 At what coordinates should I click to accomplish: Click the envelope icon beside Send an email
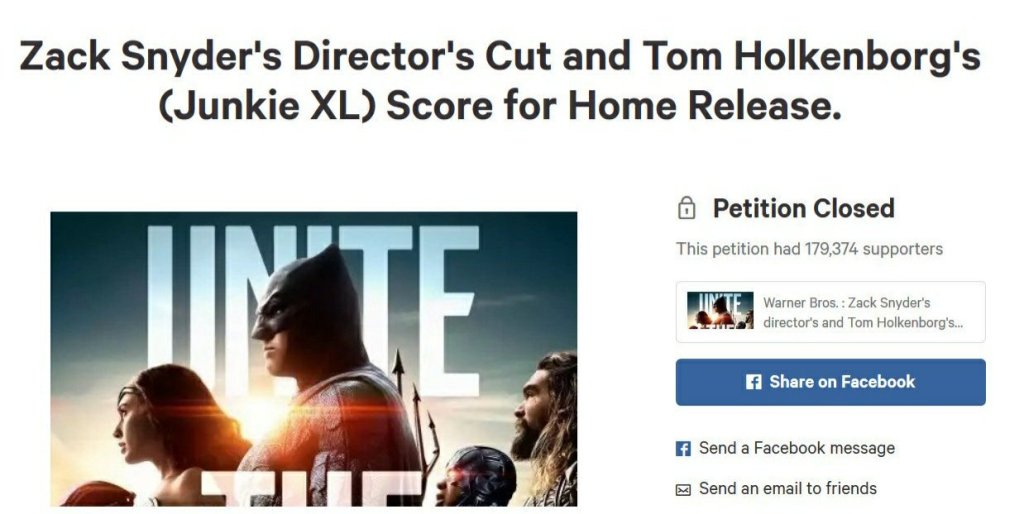(x=683, y=489)
